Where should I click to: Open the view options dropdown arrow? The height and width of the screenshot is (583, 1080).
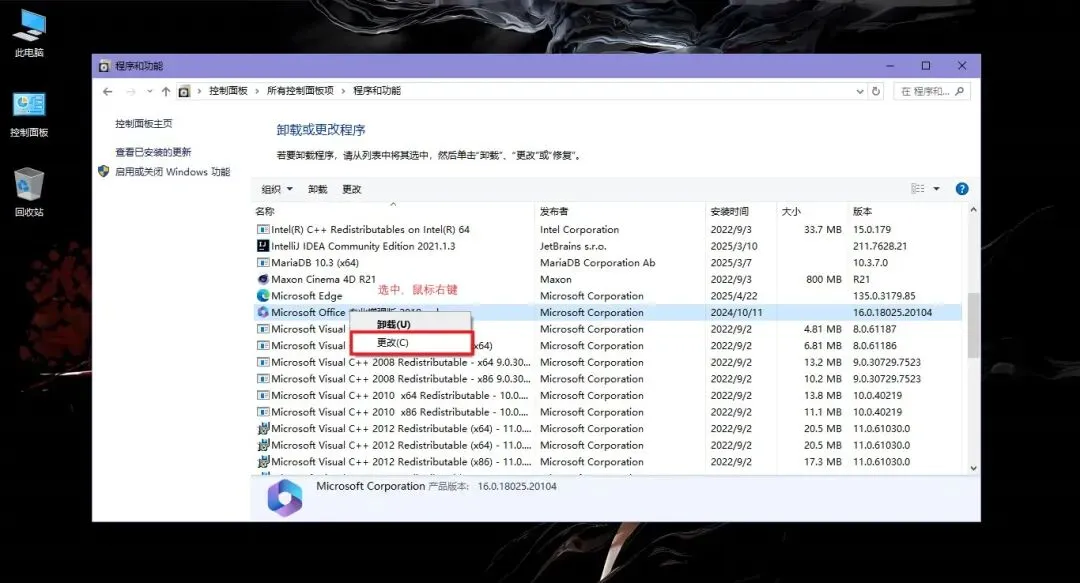point(937,189)
